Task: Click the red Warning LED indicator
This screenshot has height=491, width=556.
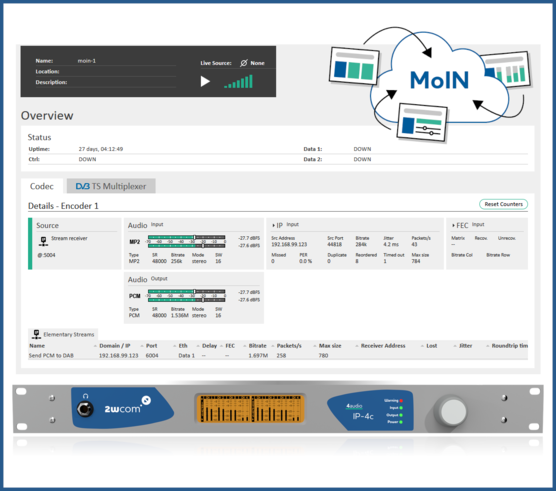Action: (401, 401)
